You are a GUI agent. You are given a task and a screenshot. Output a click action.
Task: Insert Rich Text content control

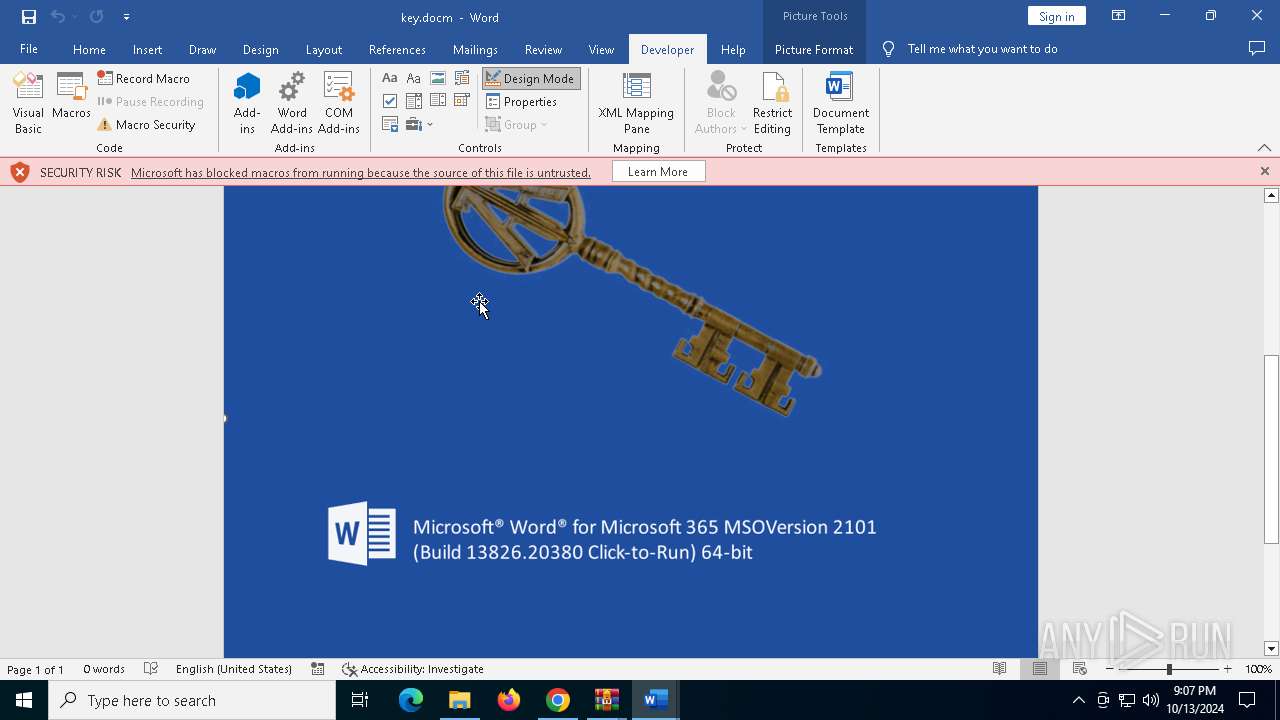[390, 78]
